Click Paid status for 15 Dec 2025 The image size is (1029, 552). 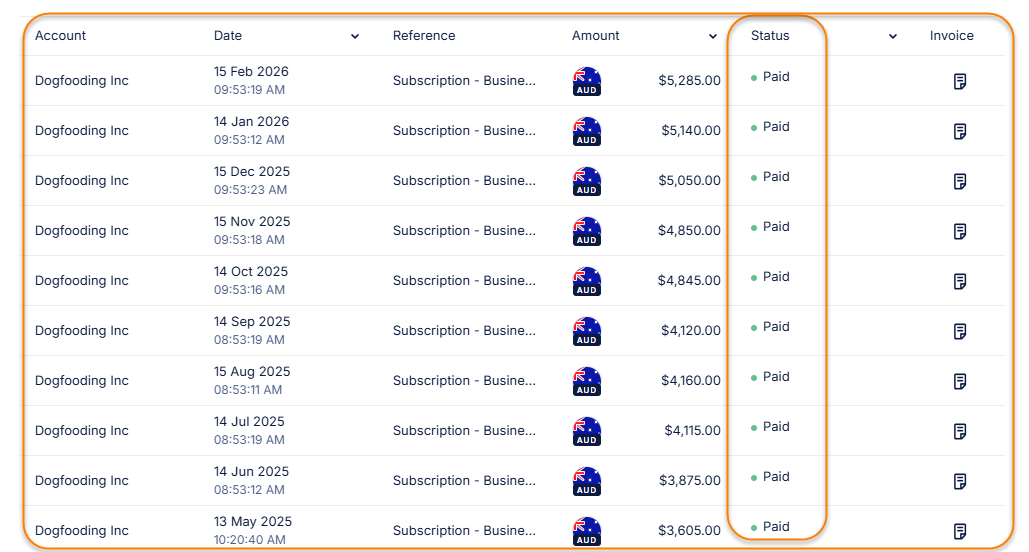[x=776, y=177]
